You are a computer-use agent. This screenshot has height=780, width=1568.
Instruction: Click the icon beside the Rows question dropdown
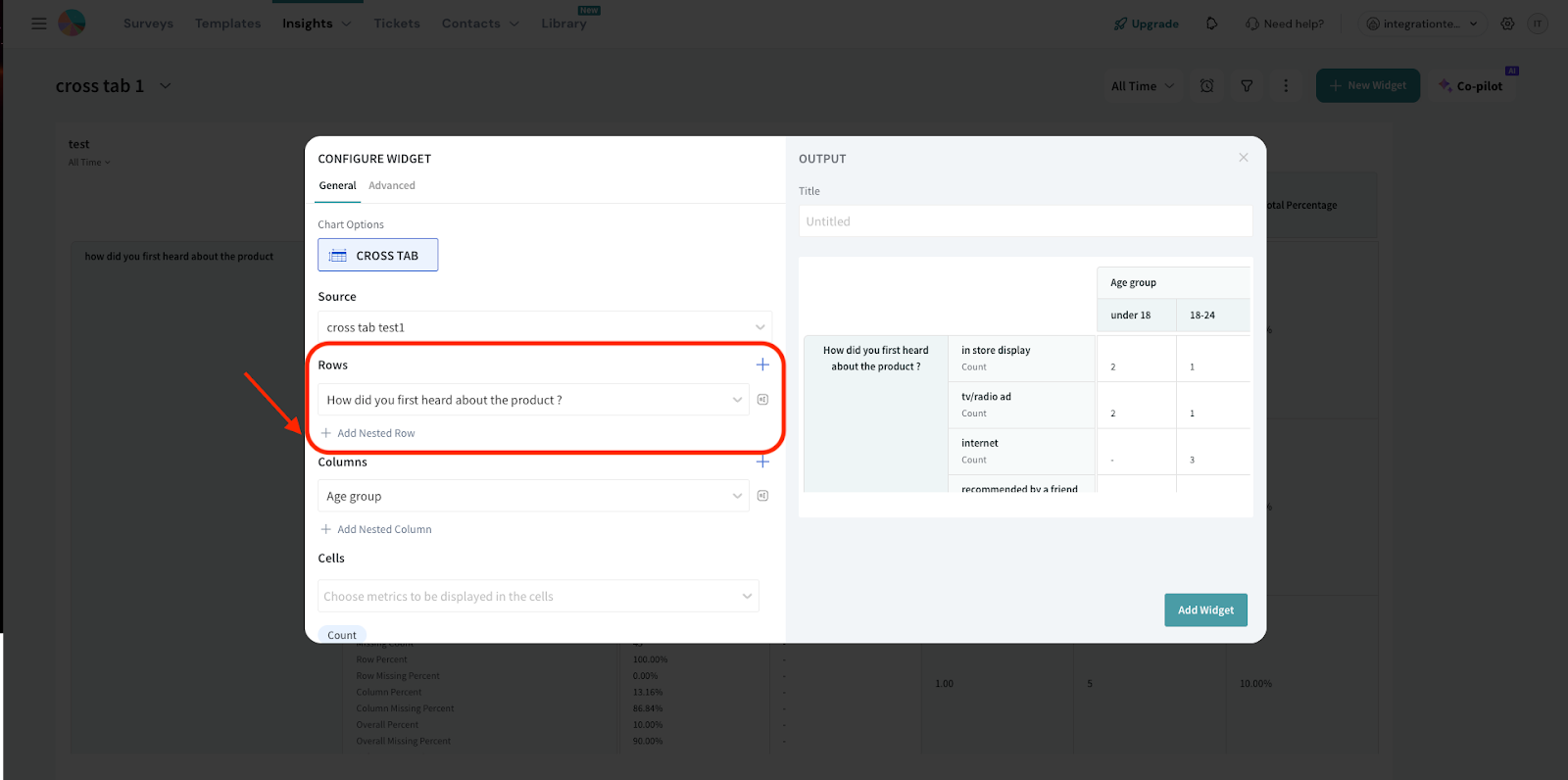pyautogui.click(x=762, y=400)
